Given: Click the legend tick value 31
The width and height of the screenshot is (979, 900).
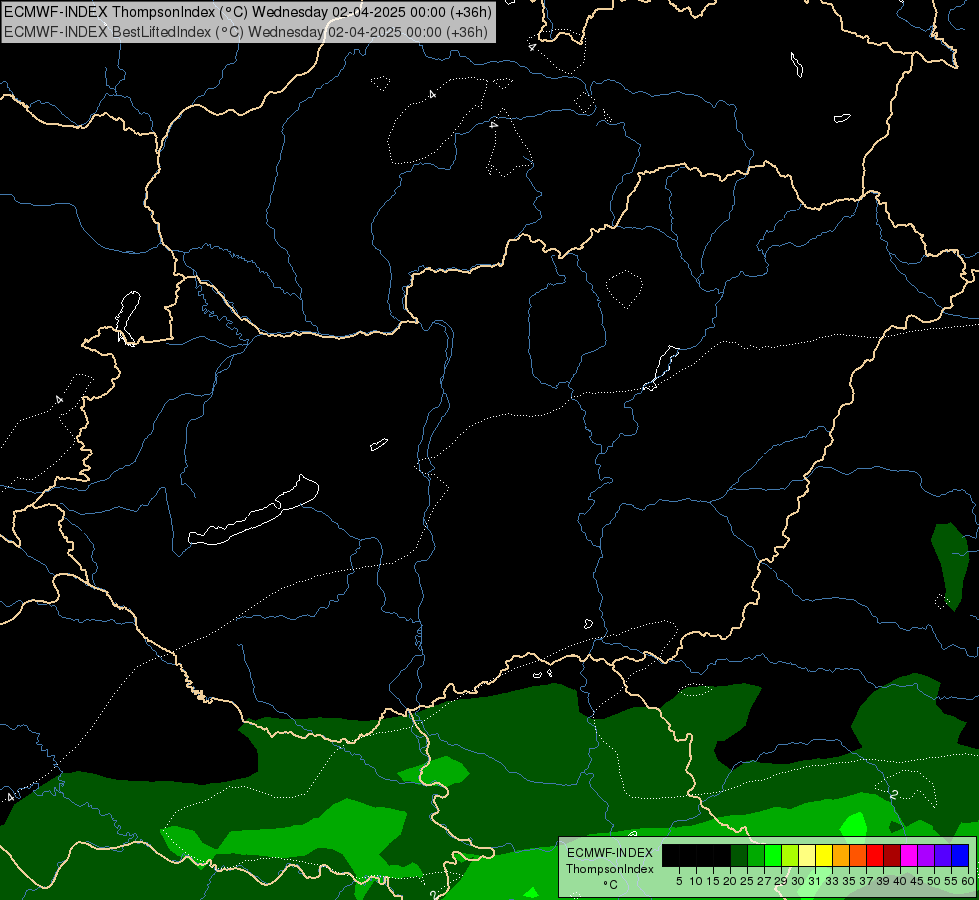Looking at the screenshot, I should [x=815, y=881].
